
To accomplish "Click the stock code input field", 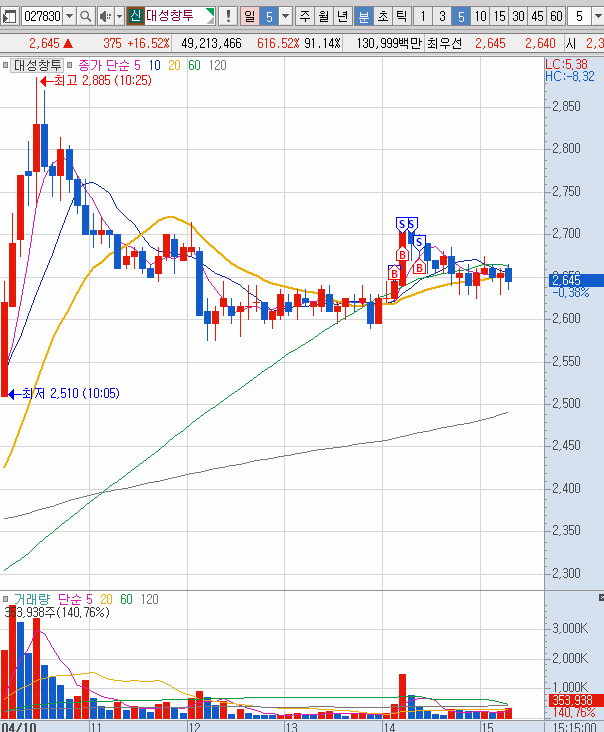I will click(41, 16).
